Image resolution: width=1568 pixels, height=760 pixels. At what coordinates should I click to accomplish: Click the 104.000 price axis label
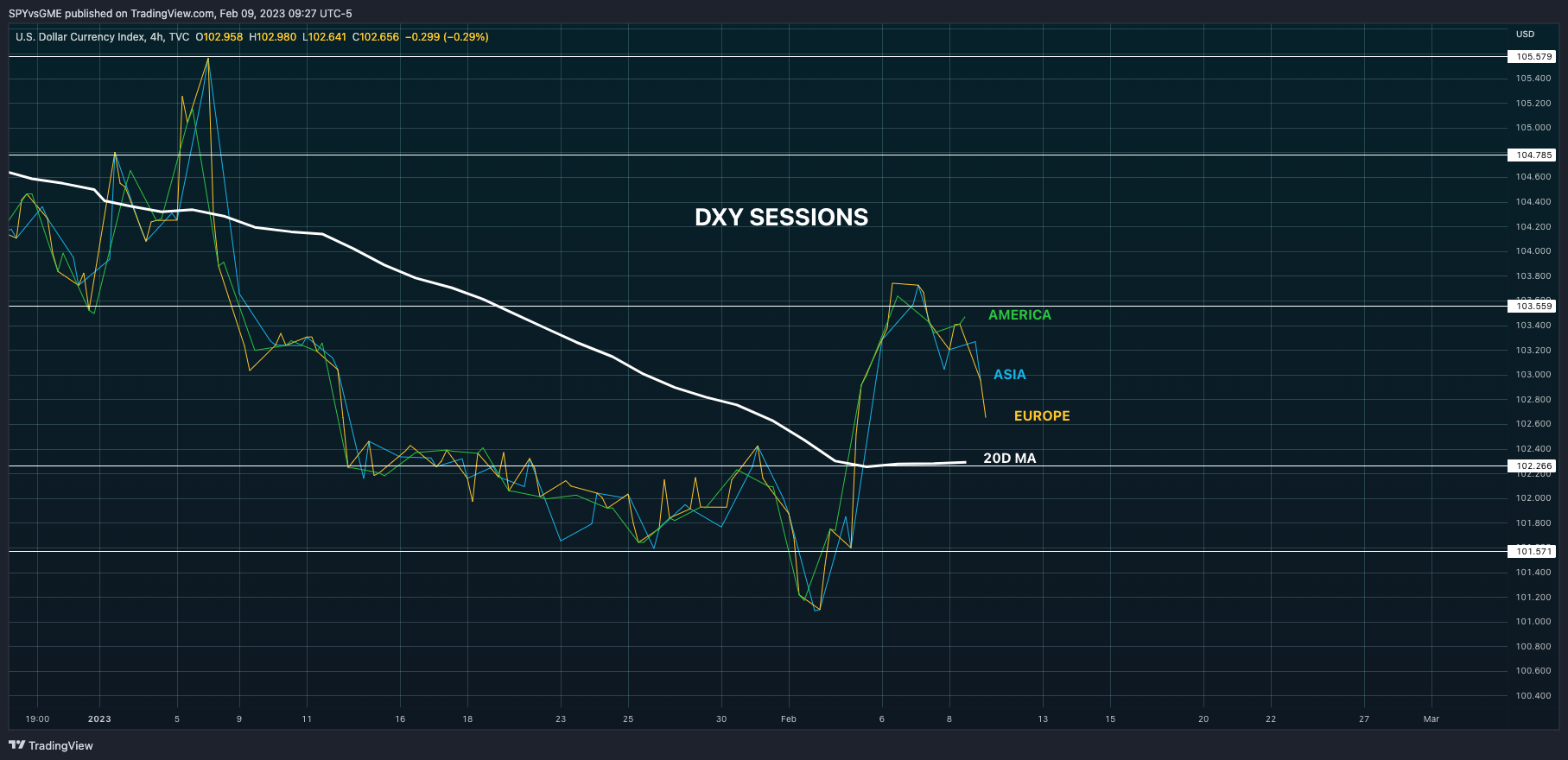(1533, 251)
